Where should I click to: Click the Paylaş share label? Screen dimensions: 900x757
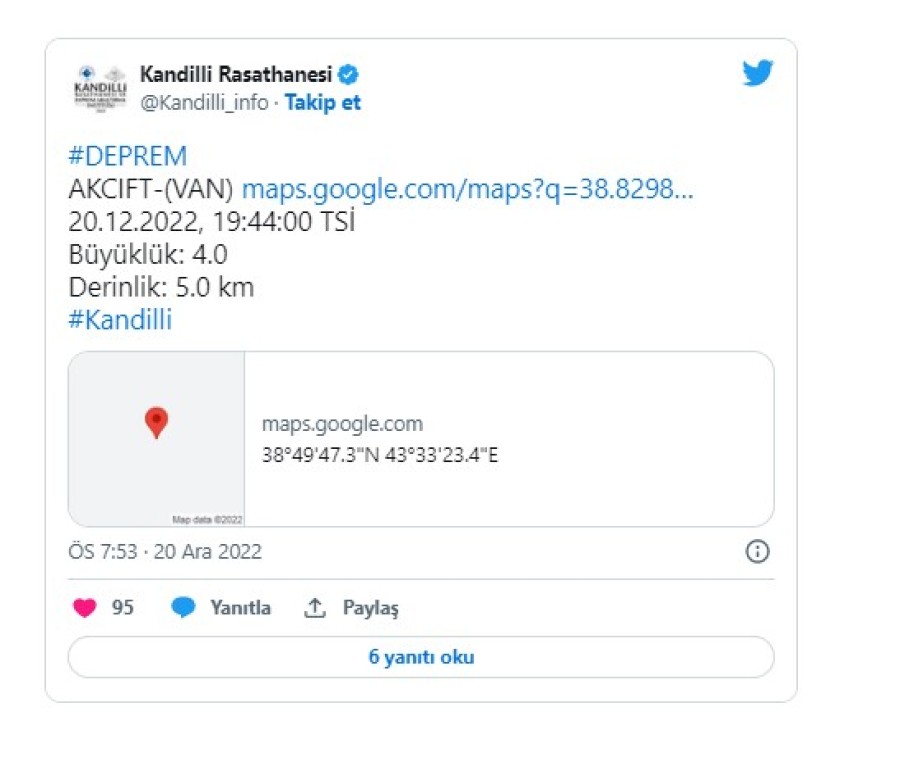[x=371, y=608]
